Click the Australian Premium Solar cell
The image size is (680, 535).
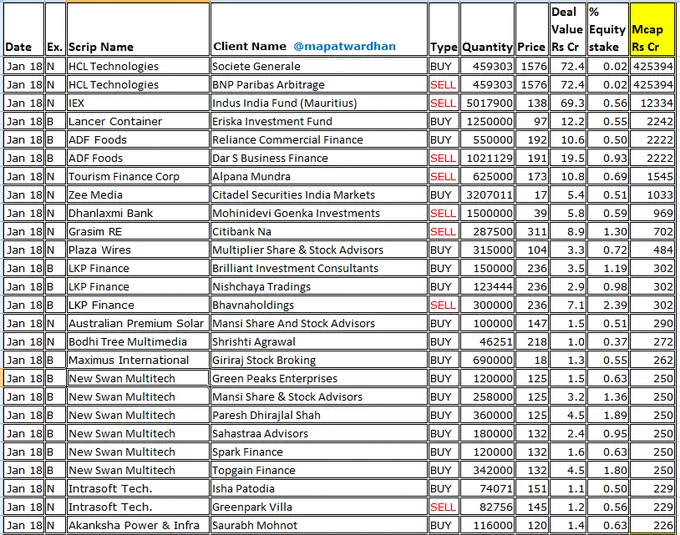tap(138, 323)
